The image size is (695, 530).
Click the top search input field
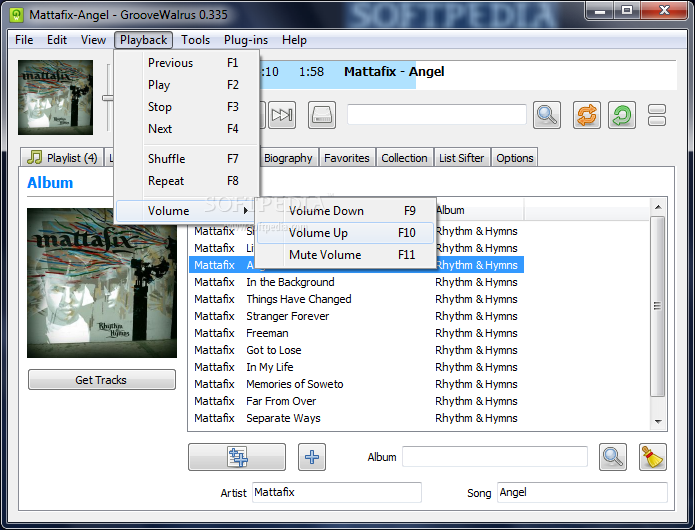[437, 115]
